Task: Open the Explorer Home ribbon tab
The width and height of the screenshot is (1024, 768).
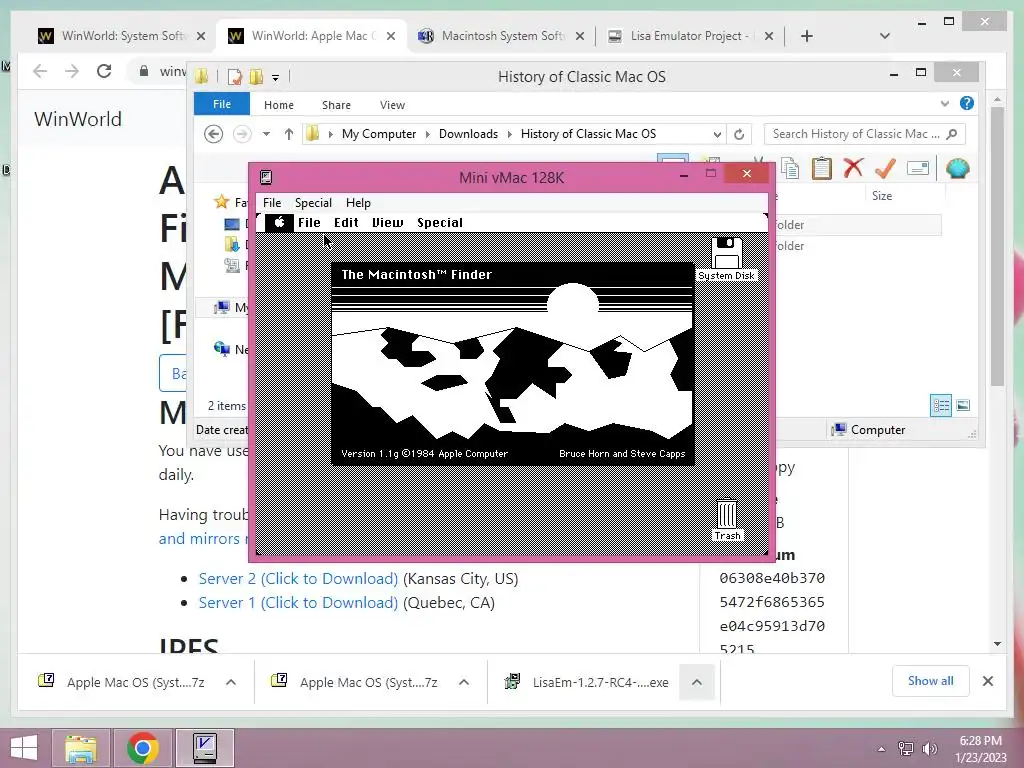Action: tap(279, 104)
